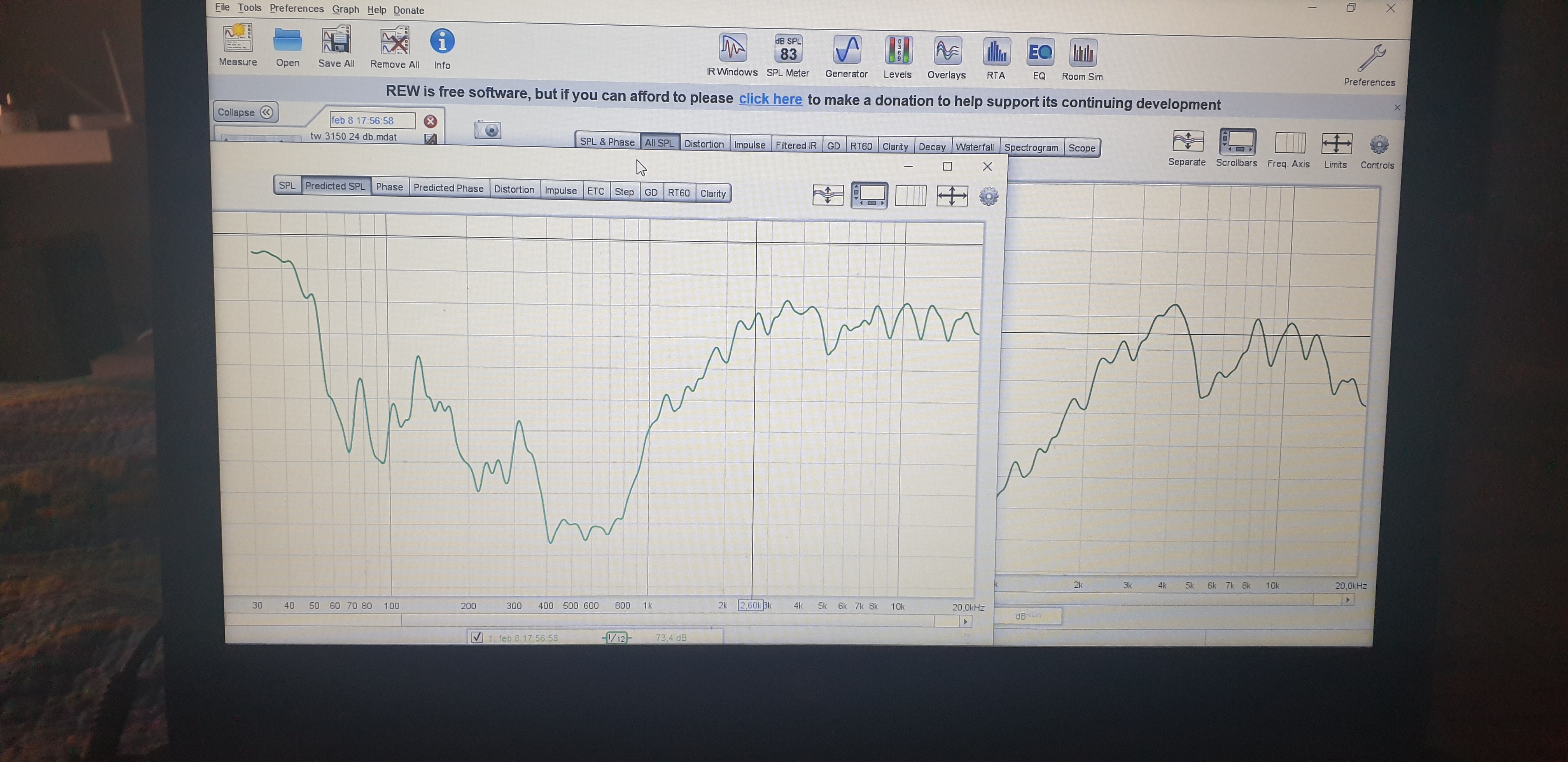The height and width of the screenshot is (762, 1568).
Task: Toggle the scrollbars icon in overlay window
Action: click(869, 196)
